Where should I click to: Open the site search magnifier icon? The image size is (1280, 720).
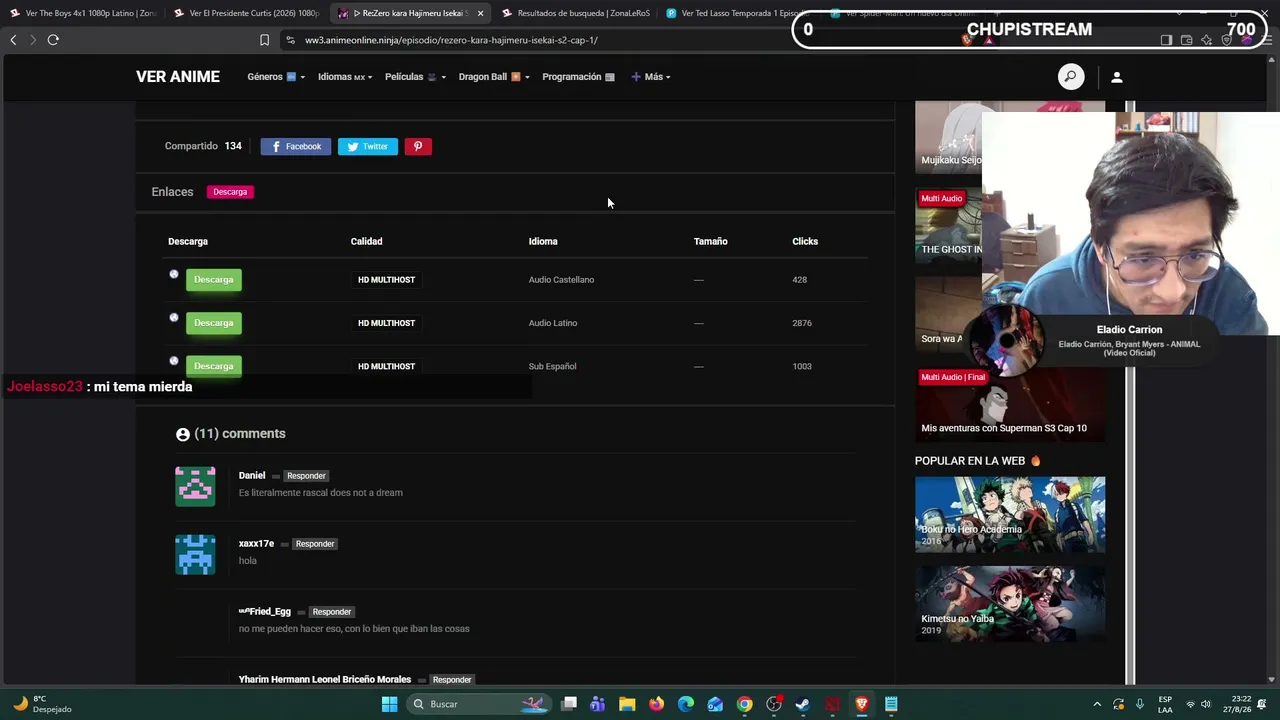click(x=1071, y=77)
